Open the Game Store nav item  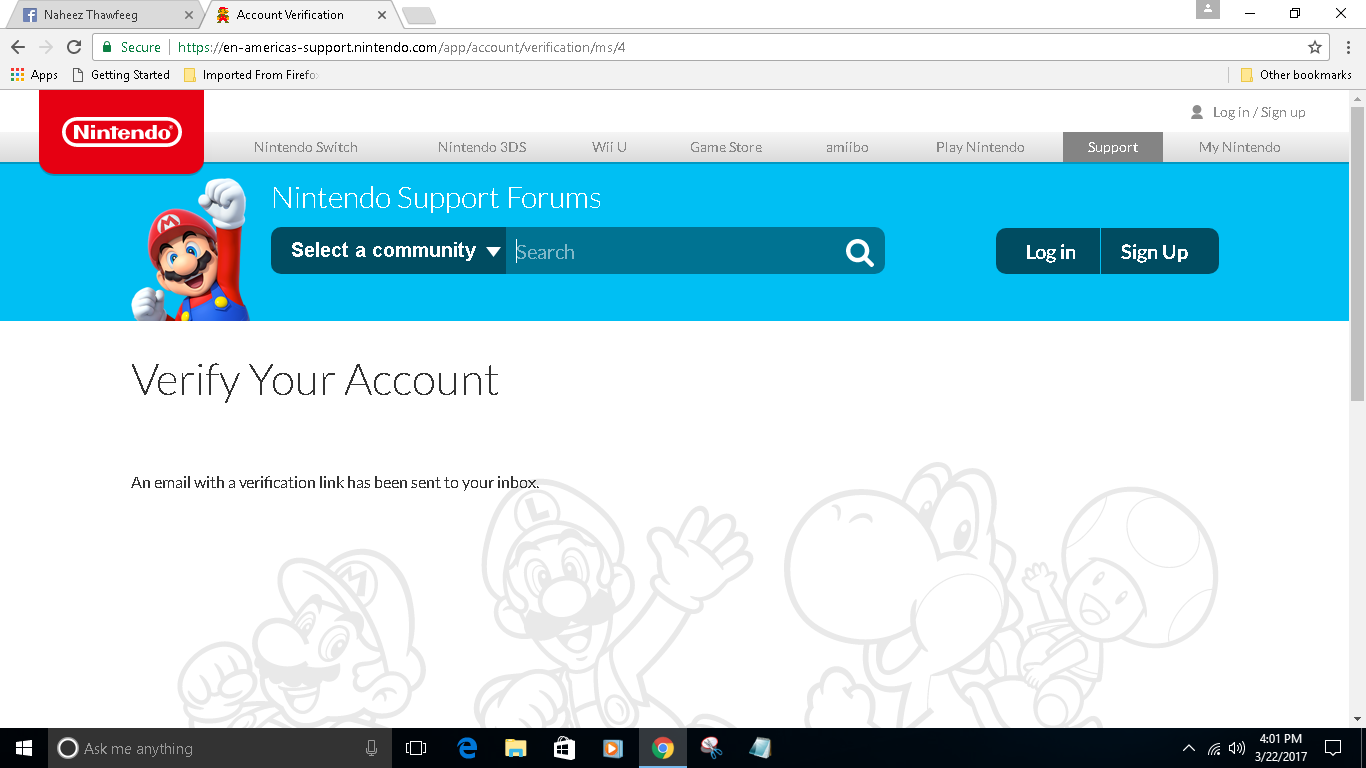pyautogui.click(x=726, y=147)
